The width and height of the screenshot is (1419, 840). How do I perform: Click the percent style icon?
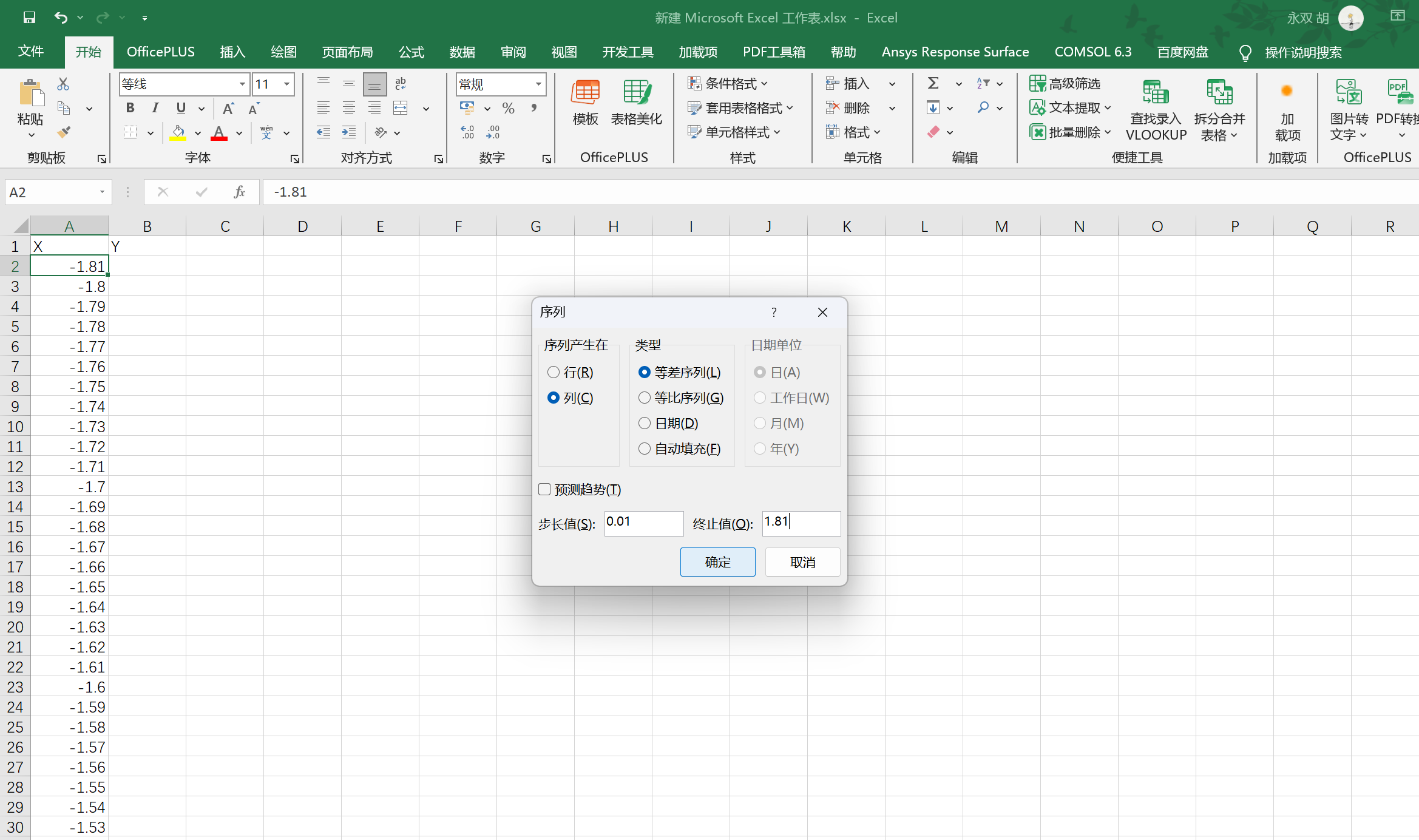pos(508,108)
